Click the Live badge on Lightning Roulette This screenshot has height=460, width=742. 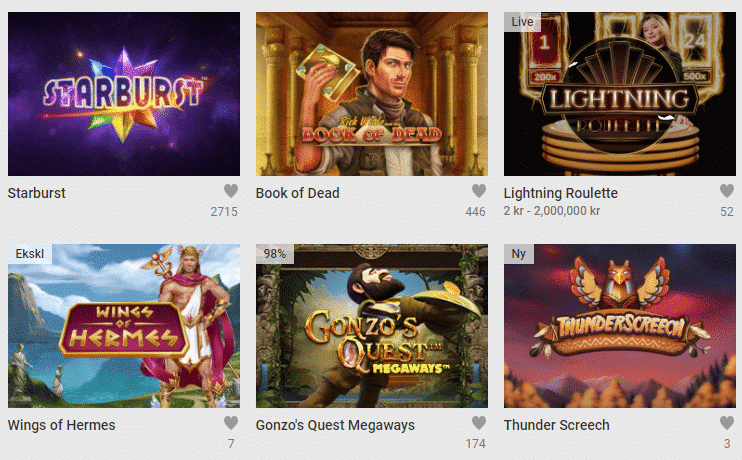pos(522,22)
